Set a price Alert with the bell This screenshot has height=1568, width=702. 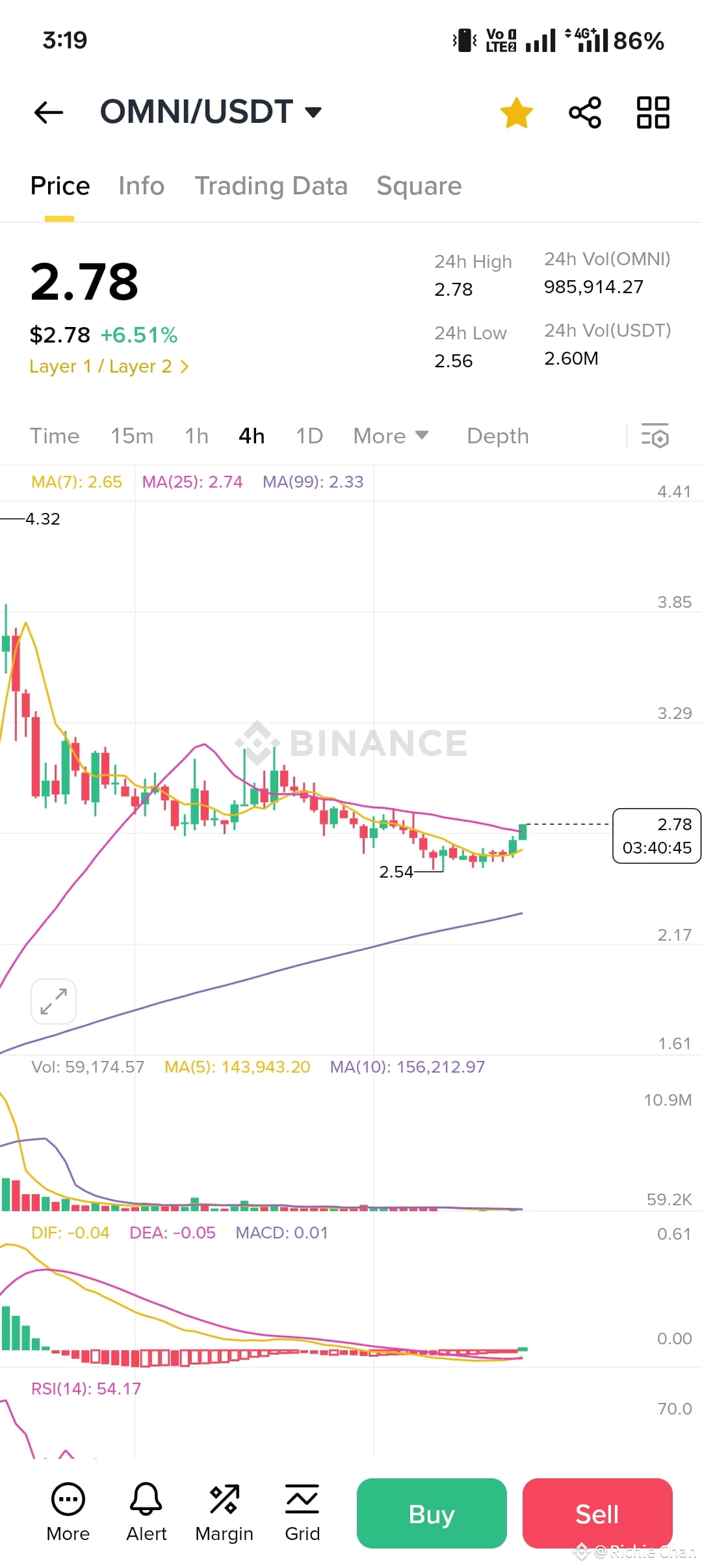pos(146,1513)
